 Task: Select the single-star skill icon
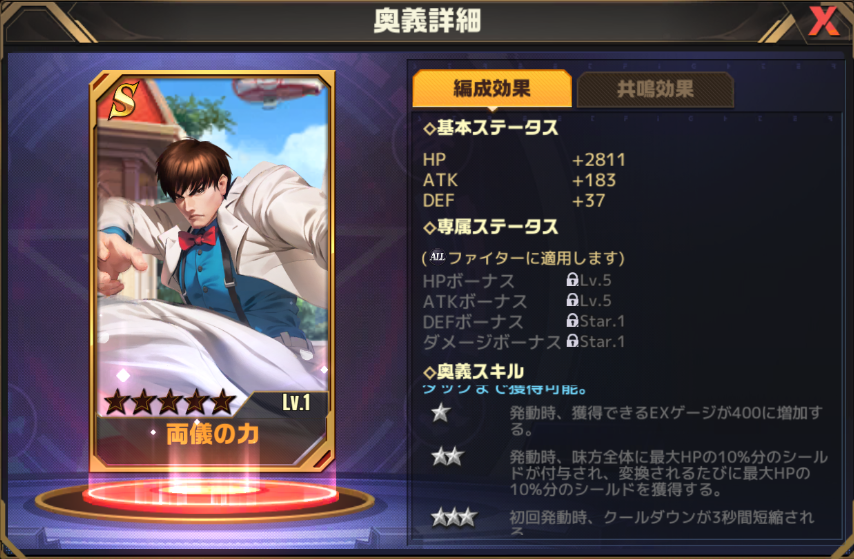(x=440, y=413)
